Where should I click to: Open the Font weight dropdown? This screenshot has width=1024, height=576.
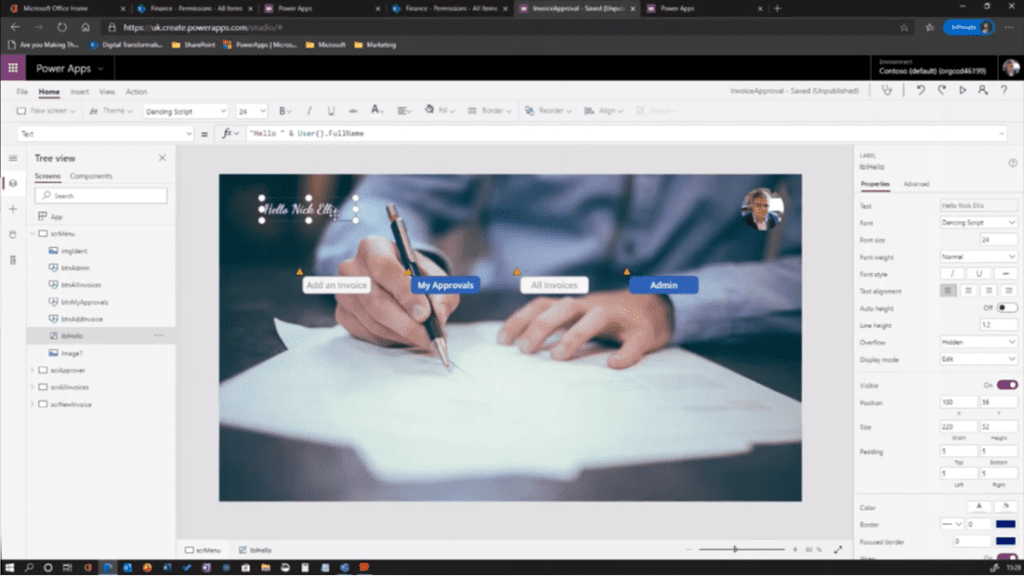[x=979, y=256]
